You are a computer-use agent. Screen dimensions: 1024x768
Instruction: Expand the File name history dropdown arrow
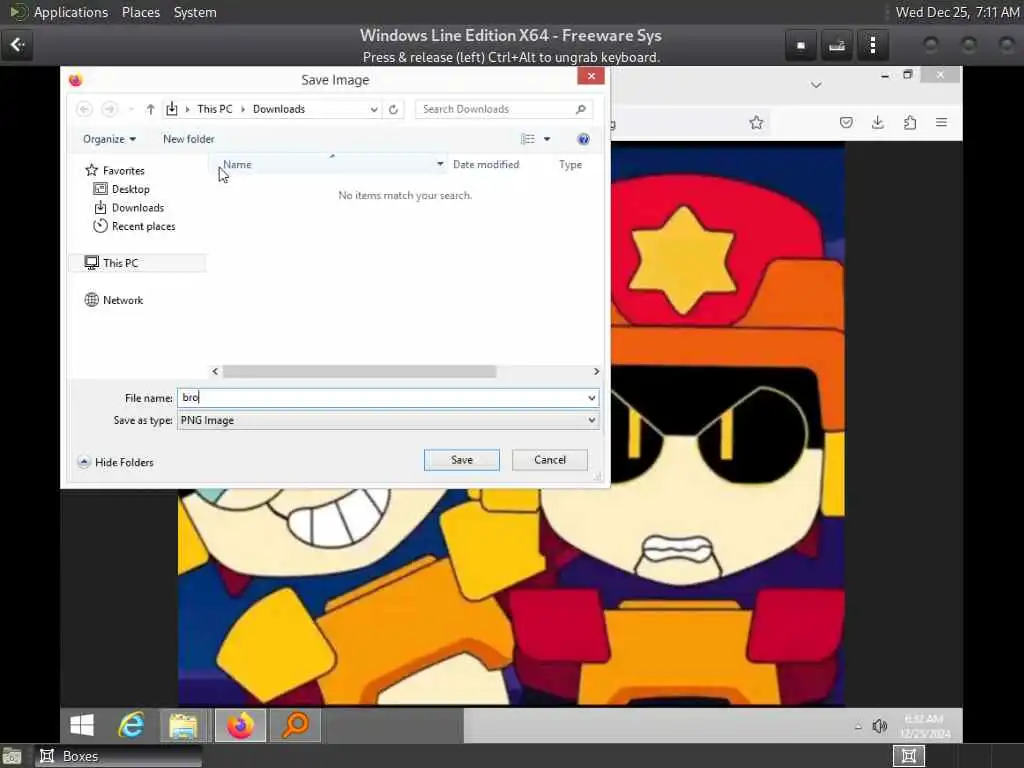[x=592, y=398]
